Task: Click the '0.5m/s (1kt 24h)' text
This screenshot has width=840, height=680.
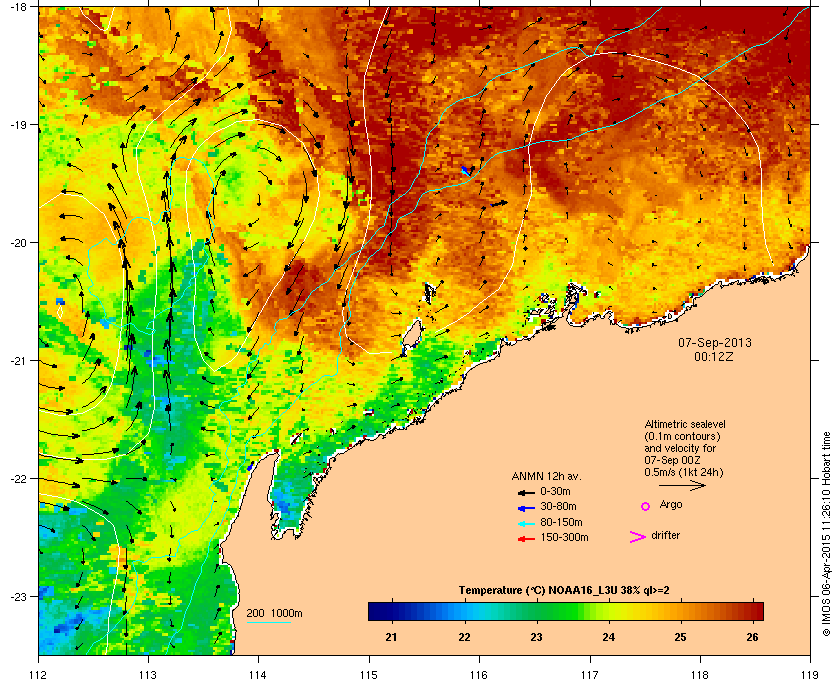Action: click(684, 473)
